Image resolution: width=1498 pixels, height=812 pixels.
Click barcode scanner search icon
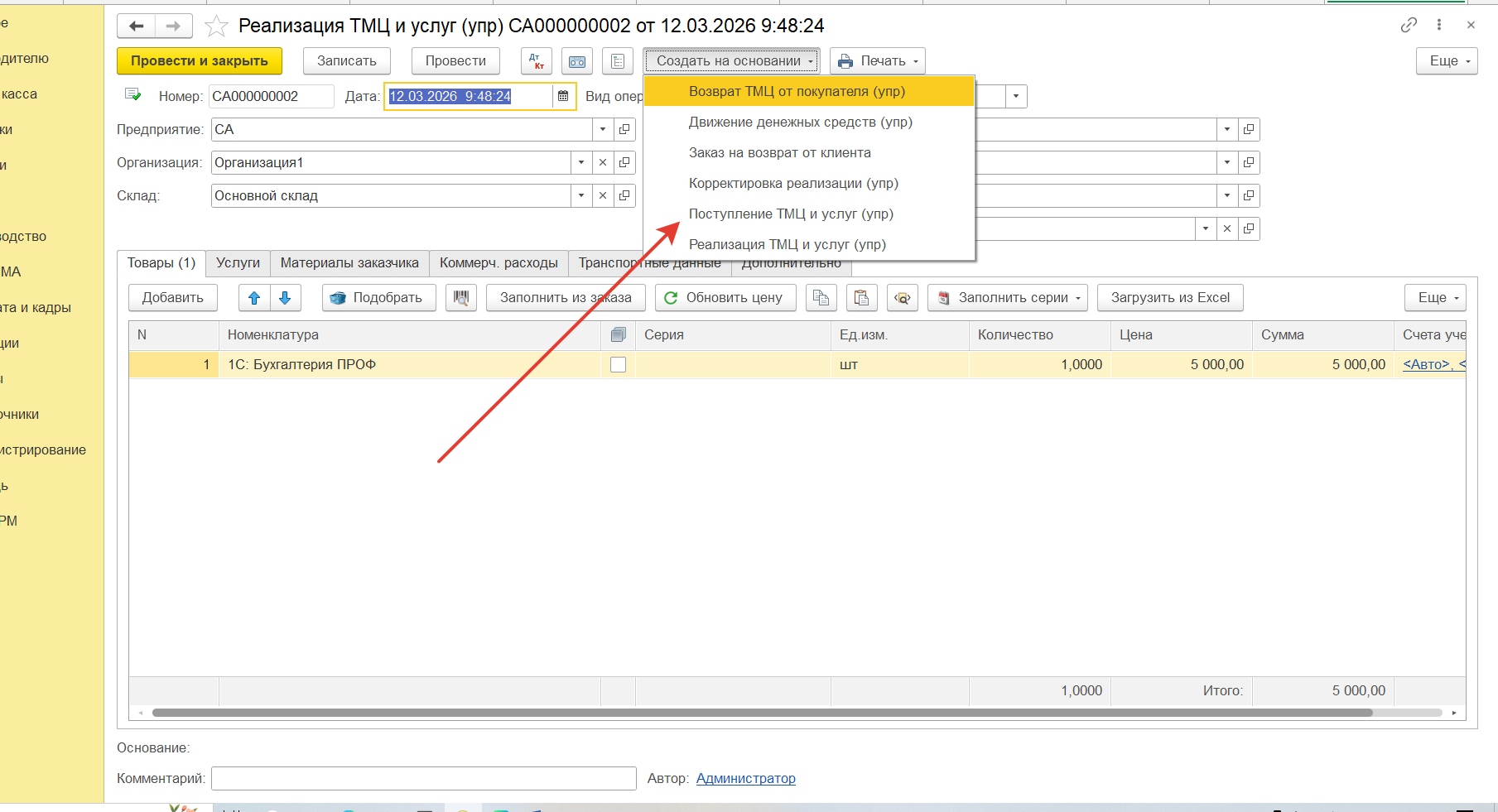(x=461, y=298)
